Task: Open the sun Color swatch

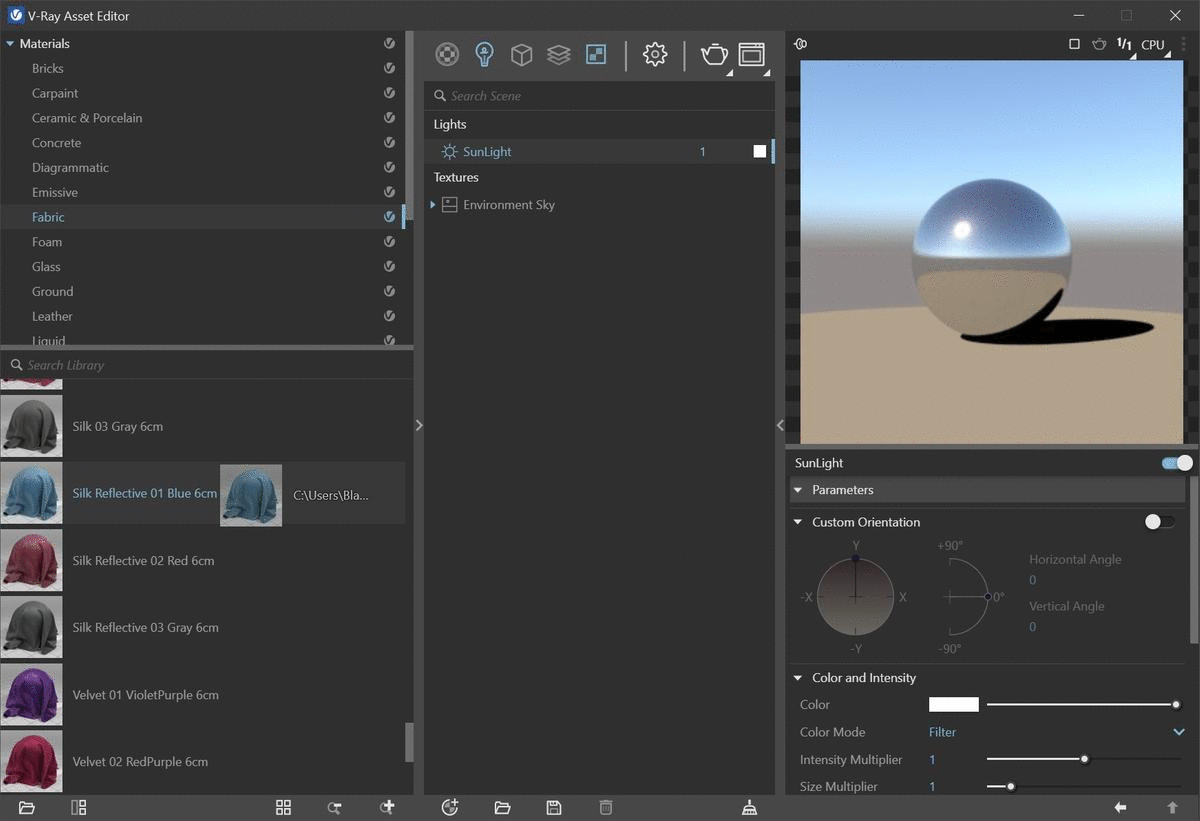Action: (x=954, y=705)
